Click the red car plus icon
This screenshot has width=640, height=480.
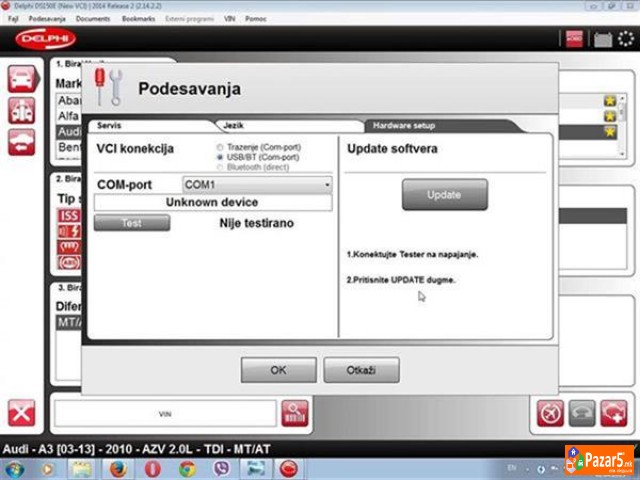[x=613, y=413]
